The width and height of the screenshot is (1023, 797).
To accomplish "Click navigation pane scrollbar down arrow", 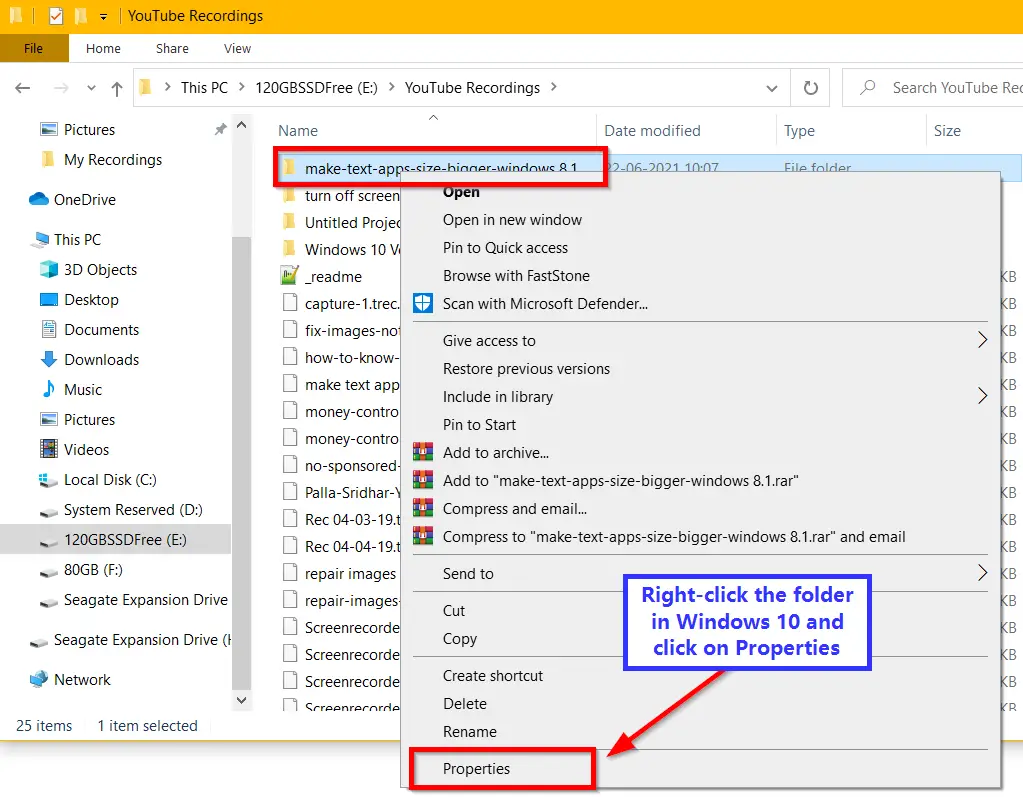I will (x=241, y=700).
